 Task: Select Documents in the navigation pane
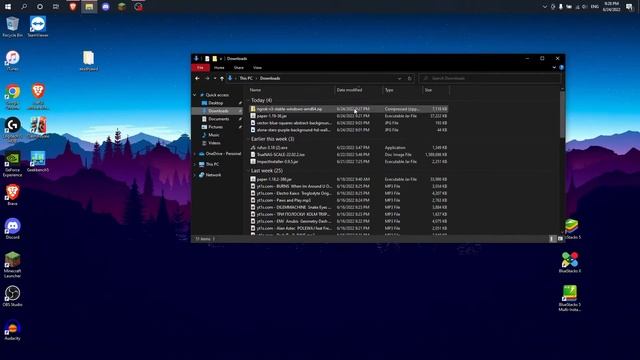(219, 119)
